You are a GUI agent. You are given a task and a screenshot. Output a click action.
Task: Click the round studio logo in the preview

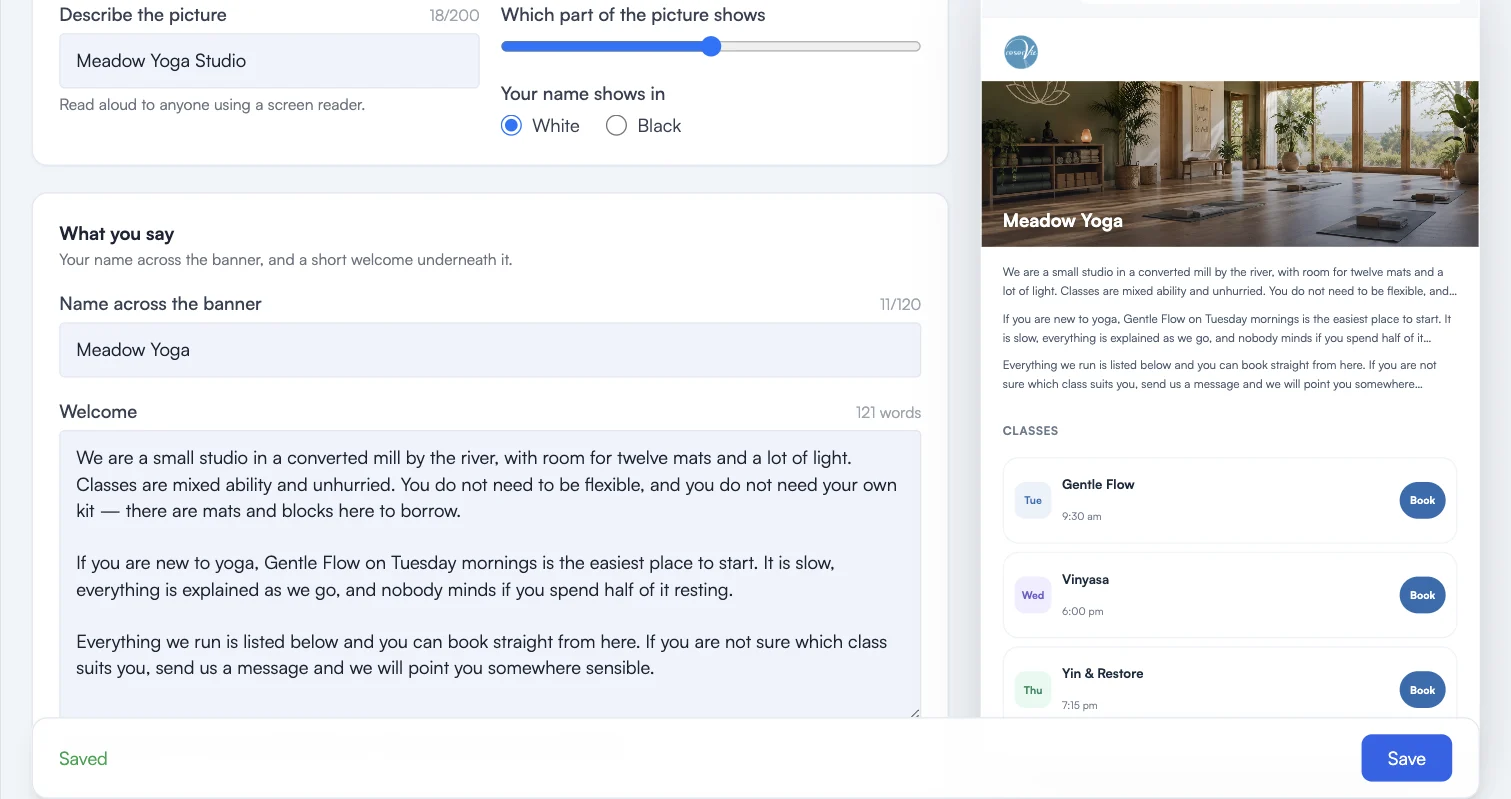1021,52
